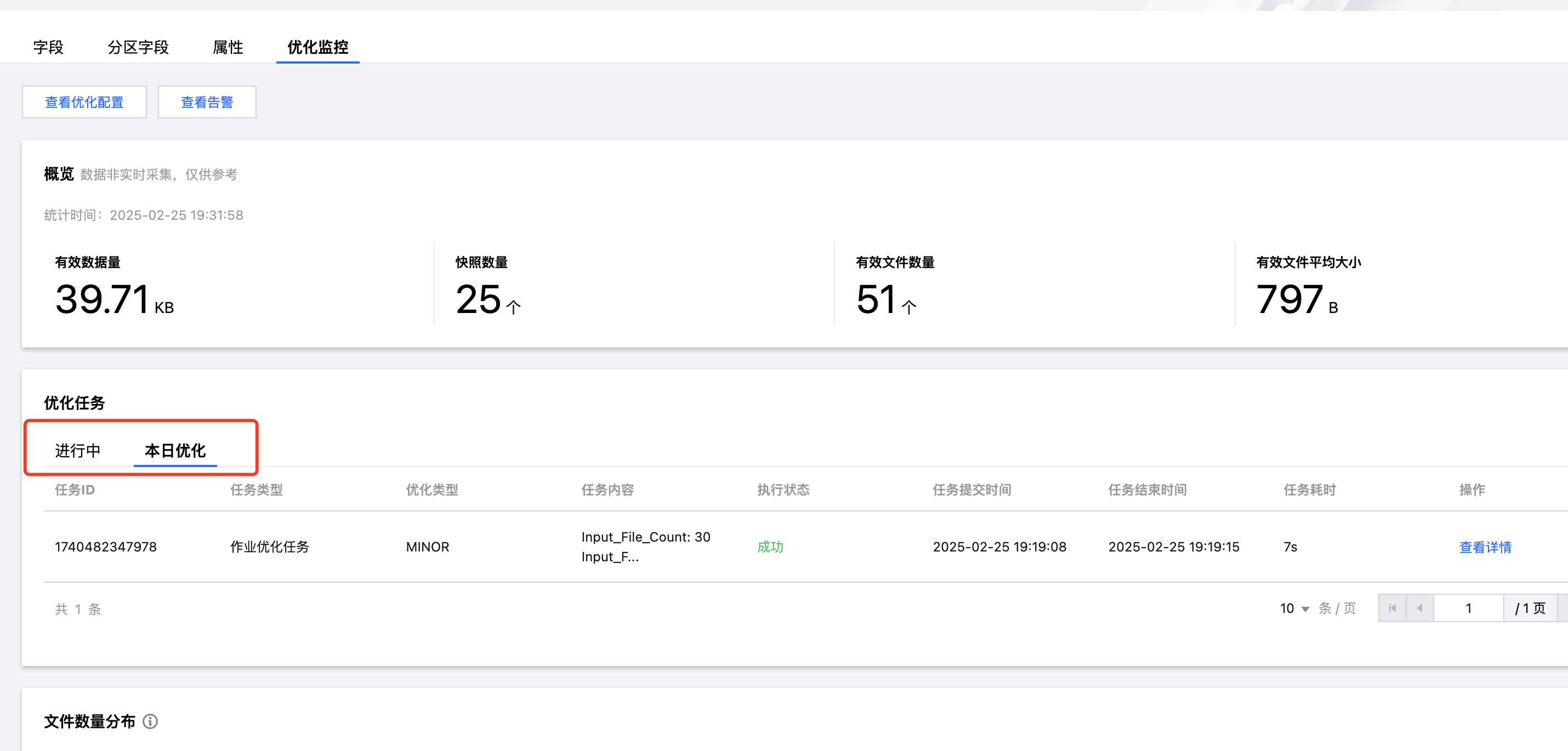Click the 任务提交时间 column header
Screen dimensions: 1568x751
(x=972, y=490)
